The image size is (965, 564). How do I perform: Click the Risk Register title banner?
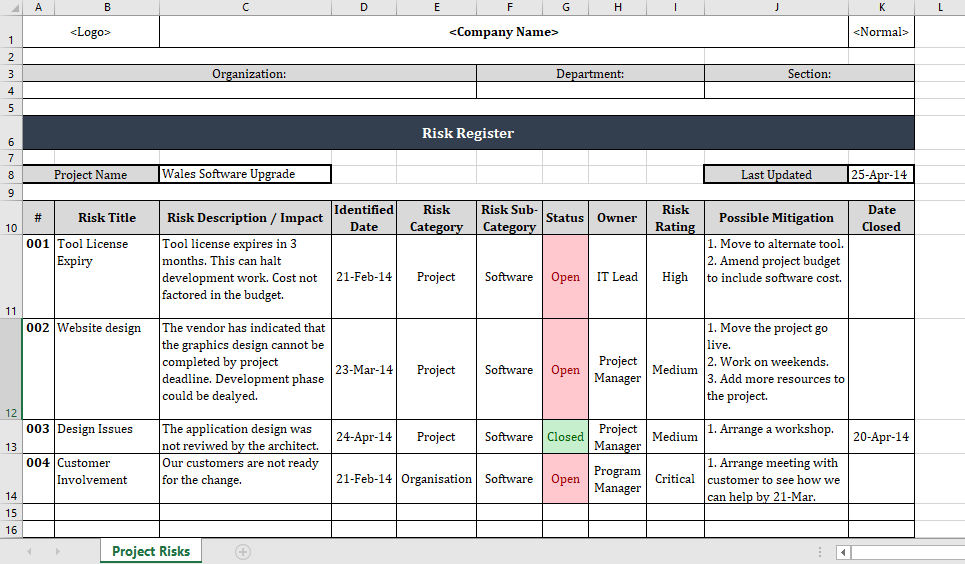467,133
